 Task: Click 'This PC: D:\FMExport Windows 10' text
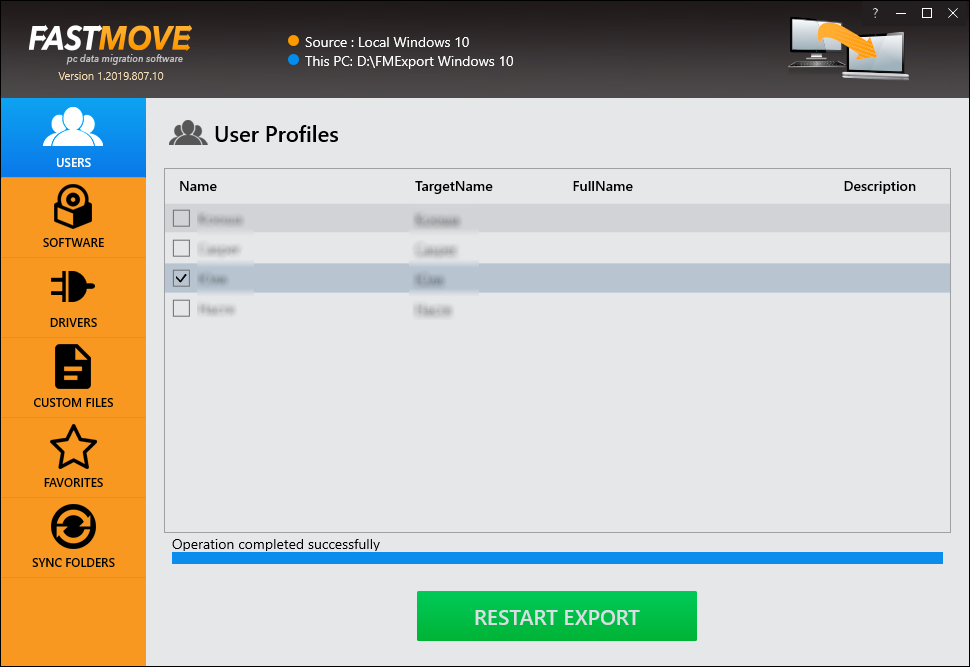(409, 61)
